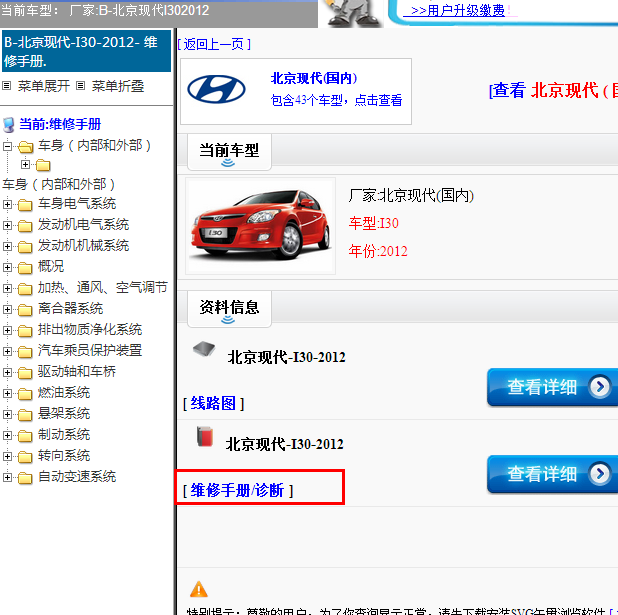This screenshot has height=615, width=618.
Task: Click the folder icon for 悬架系统
Action: 25,415
